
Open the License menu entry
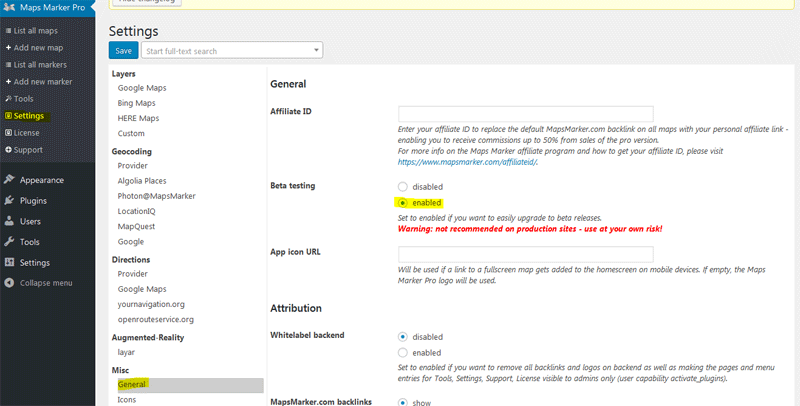[27, 133]
